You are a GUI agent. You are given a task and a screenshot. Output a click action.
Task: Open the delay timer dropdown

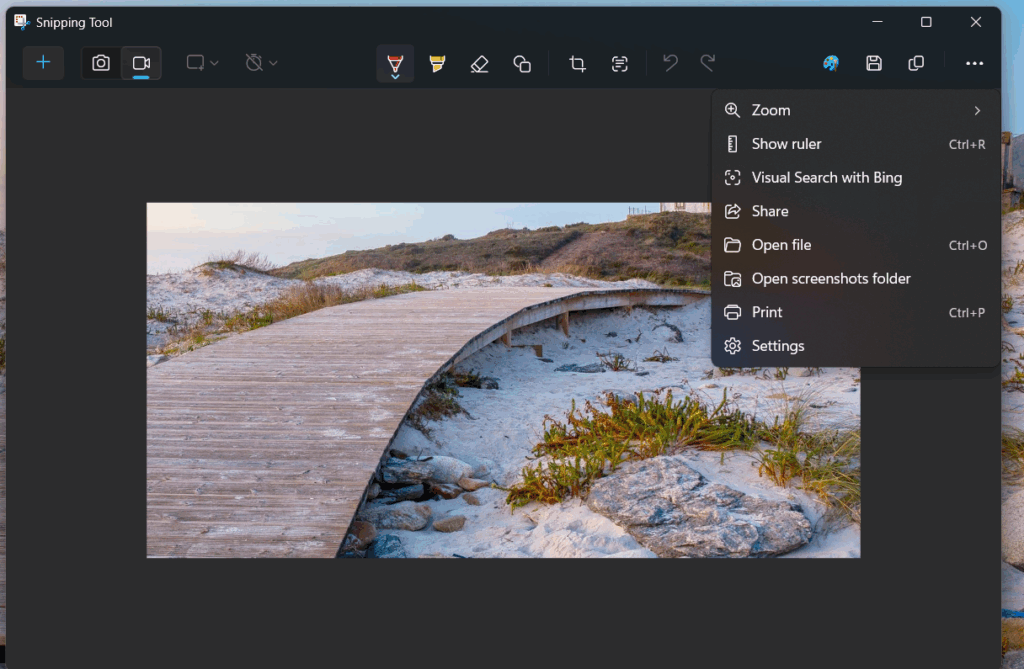[x=261, y=63]
